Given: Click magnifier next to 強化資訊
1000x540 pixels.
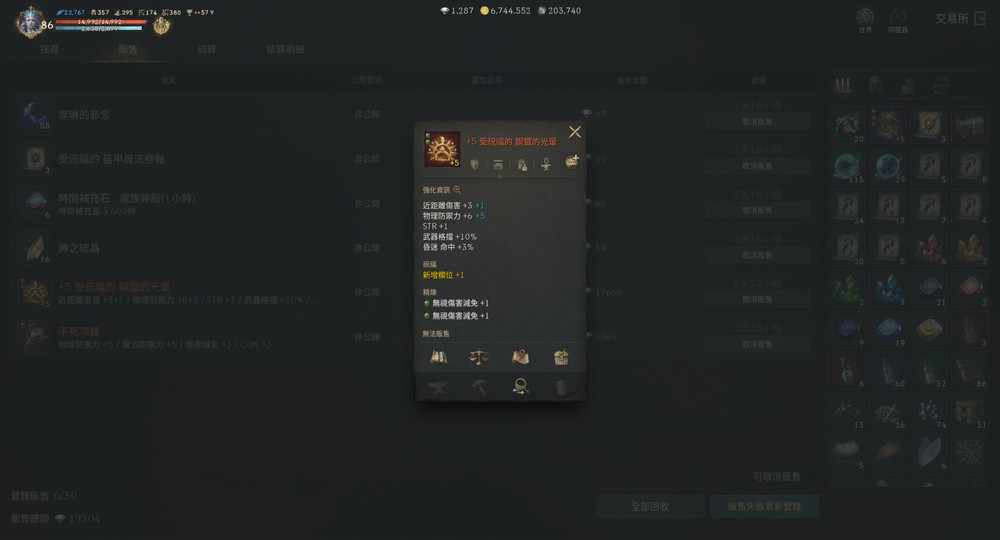Looking at the screenshot, I should 457,190.
